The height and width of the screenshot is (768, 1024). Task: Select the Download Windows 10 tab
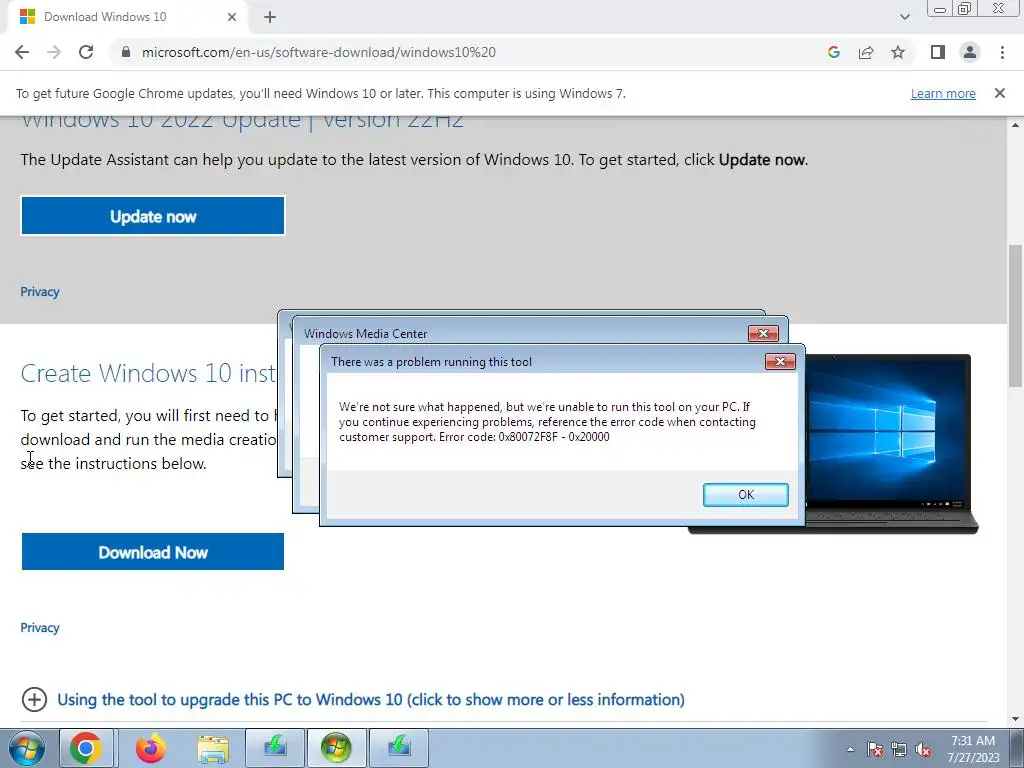tap(128, 17)
